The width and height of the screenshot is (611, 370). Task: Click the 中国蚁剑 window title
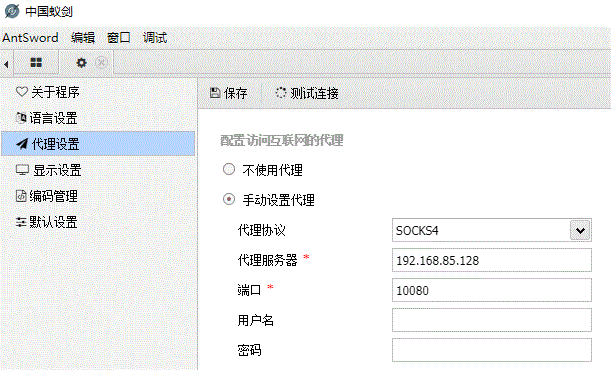[49, 11]
